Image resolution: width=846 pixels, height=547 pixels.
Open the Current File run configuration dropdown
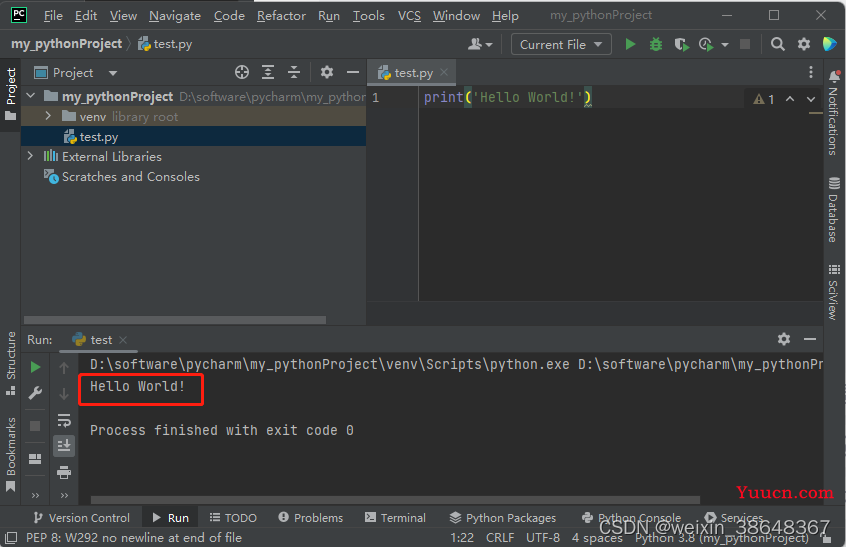point(561,44)
